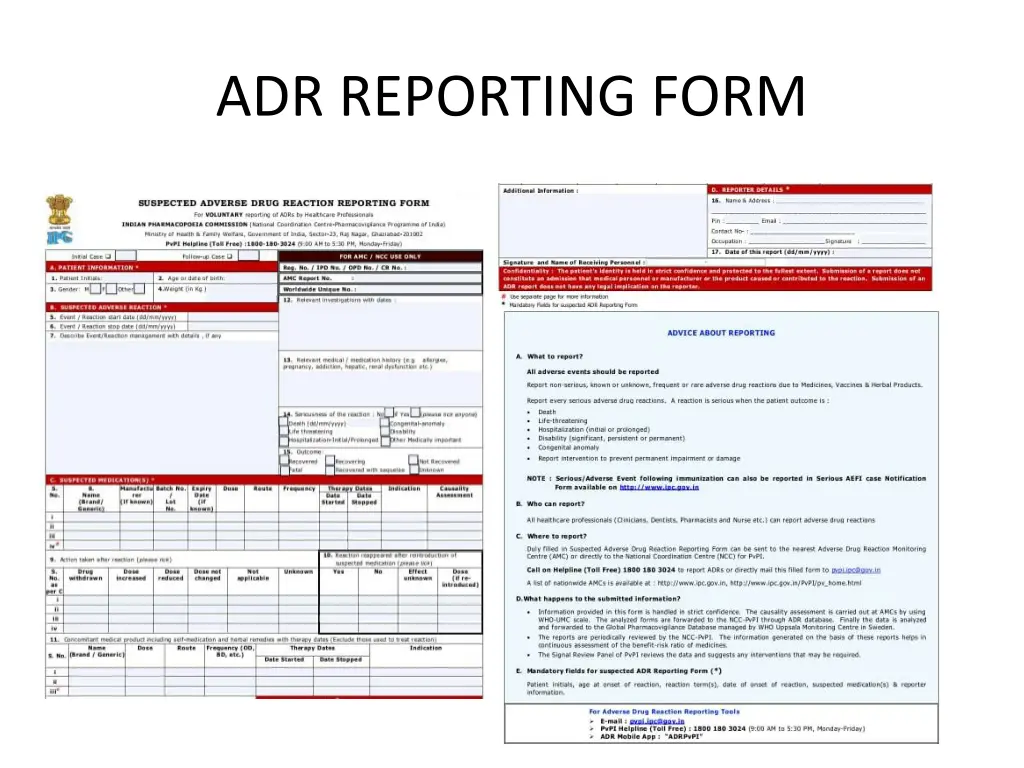Tick Seriousness of reaction Yes box
The height and width of the screenshot is (768, 1024).
[415, 412]
